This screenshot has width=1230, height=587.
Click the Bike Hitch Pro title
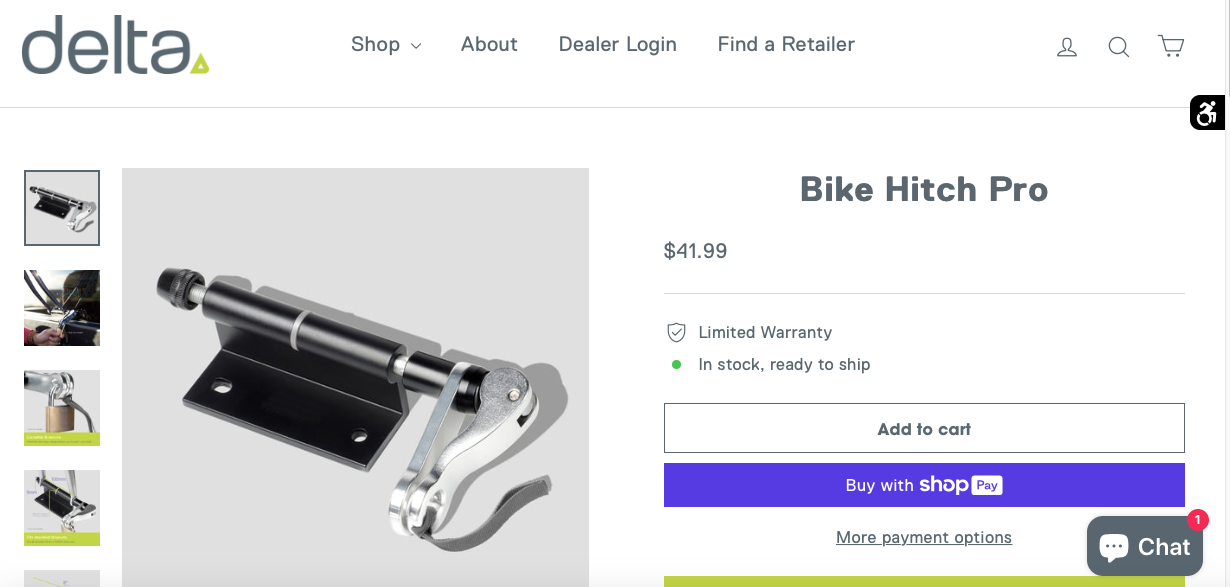[x=924, y=190]
